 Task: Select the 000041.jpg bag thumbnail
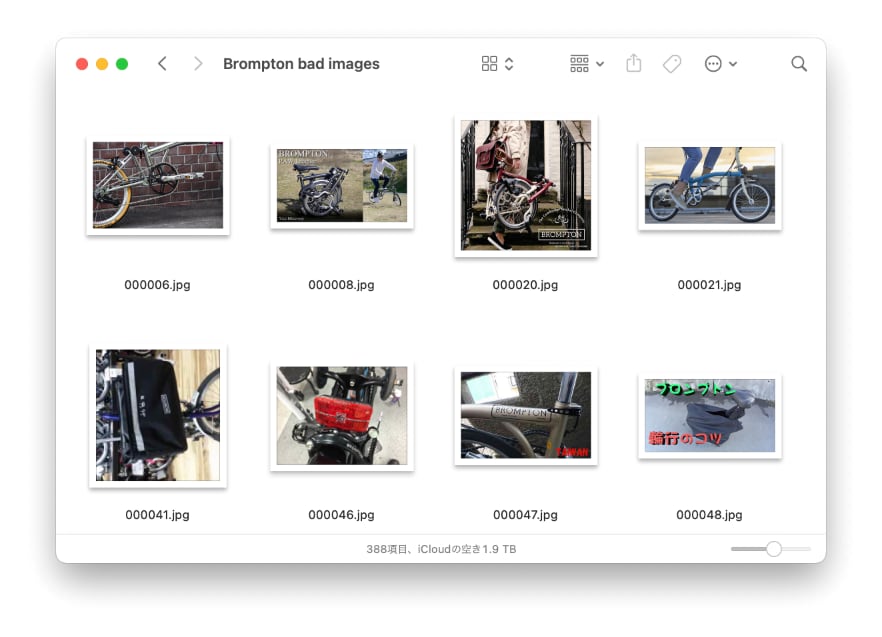(158, 415)
